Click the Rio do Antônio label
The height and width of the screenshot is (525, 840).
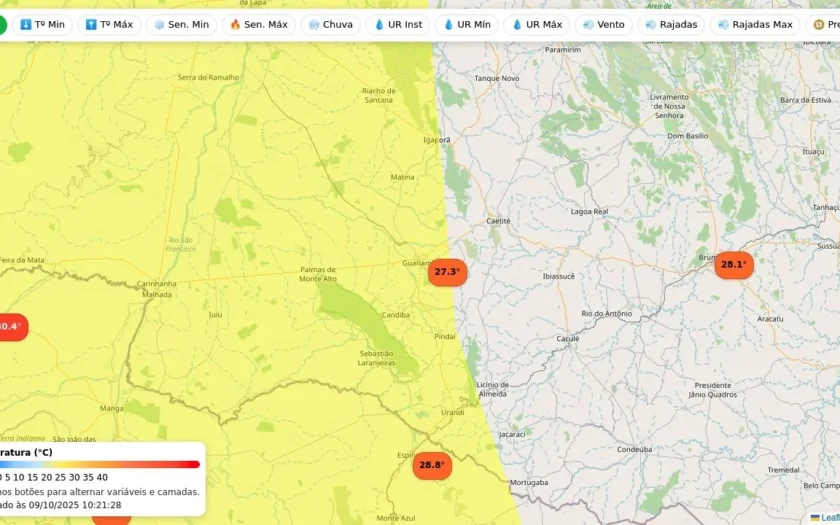coord(606,313)
